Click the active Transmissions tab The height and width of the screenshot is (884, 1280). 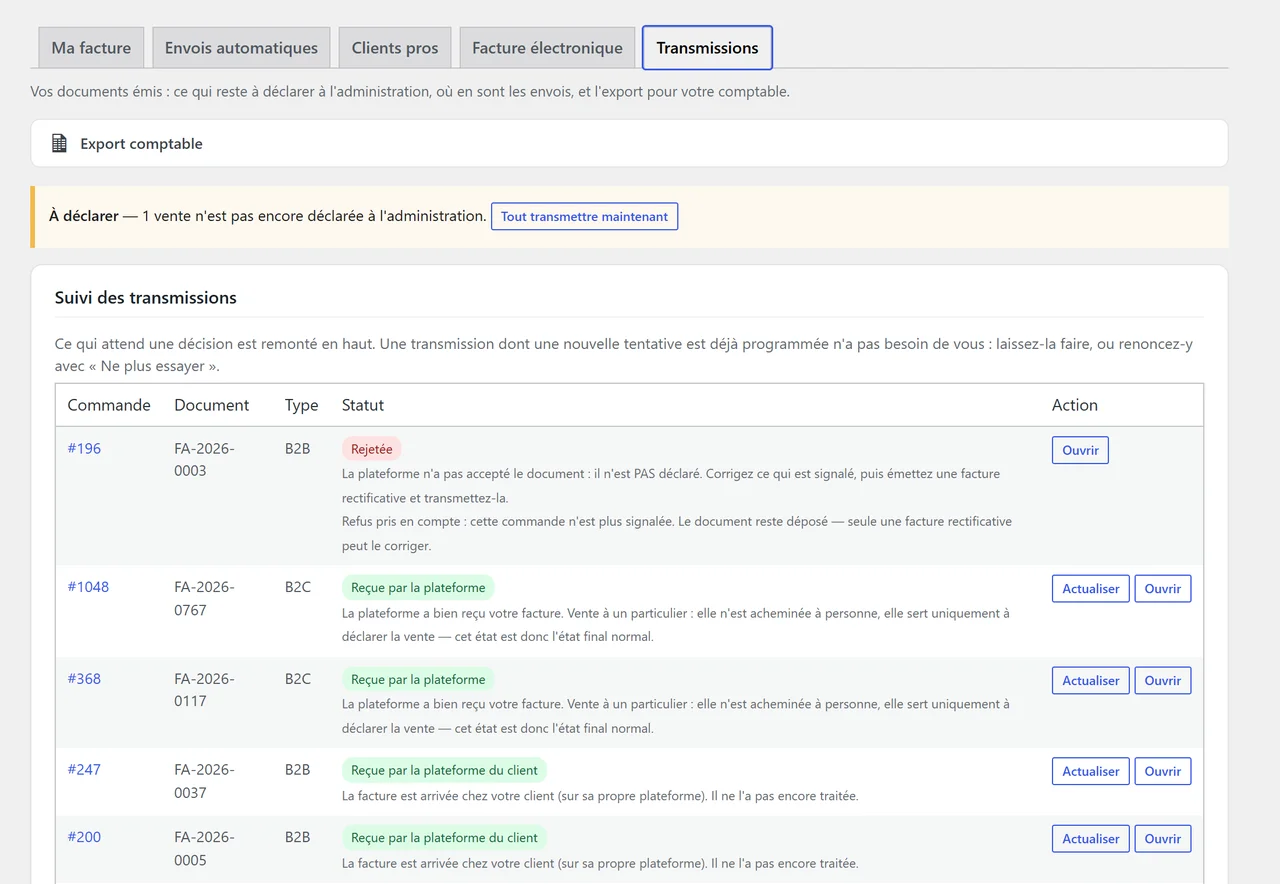coord(707,48)
